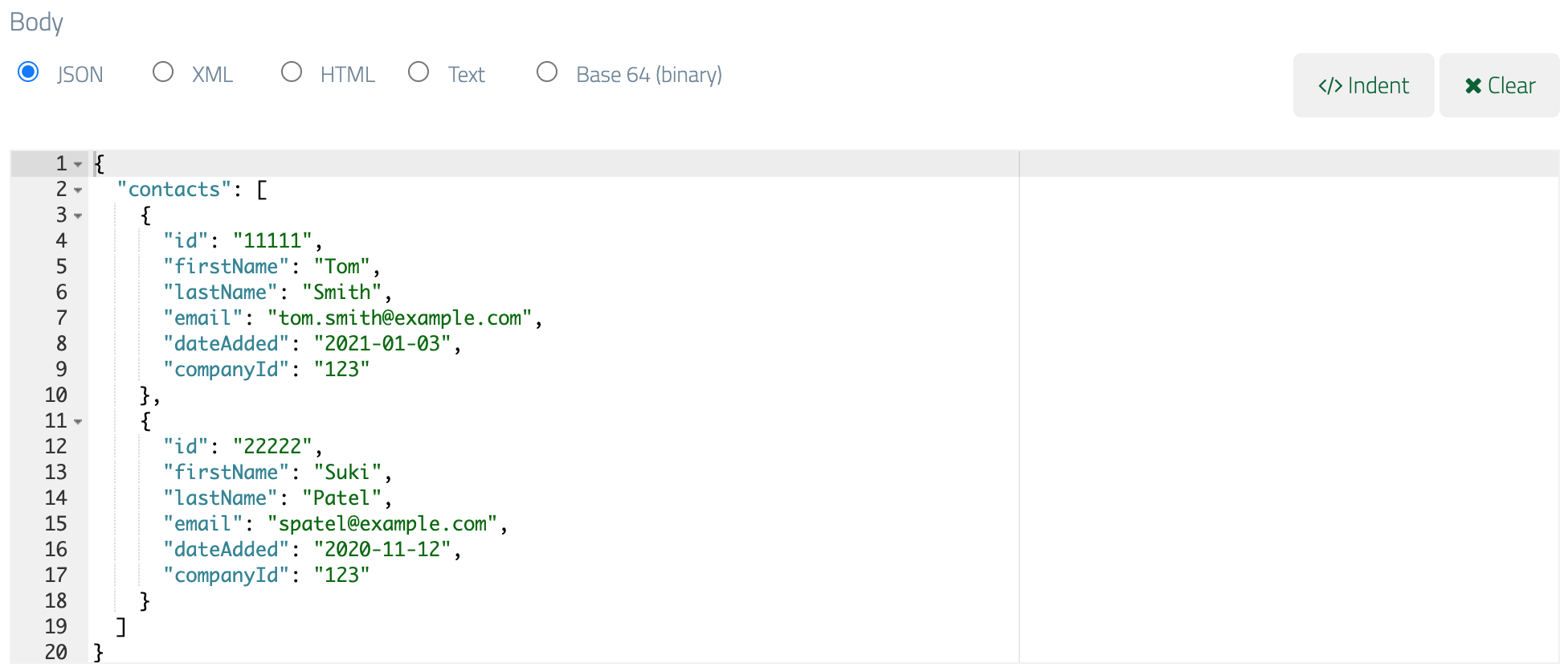Fold the first contact object at line 3
Viewport: 1568px width, 672px height.
tap(78, 216)
